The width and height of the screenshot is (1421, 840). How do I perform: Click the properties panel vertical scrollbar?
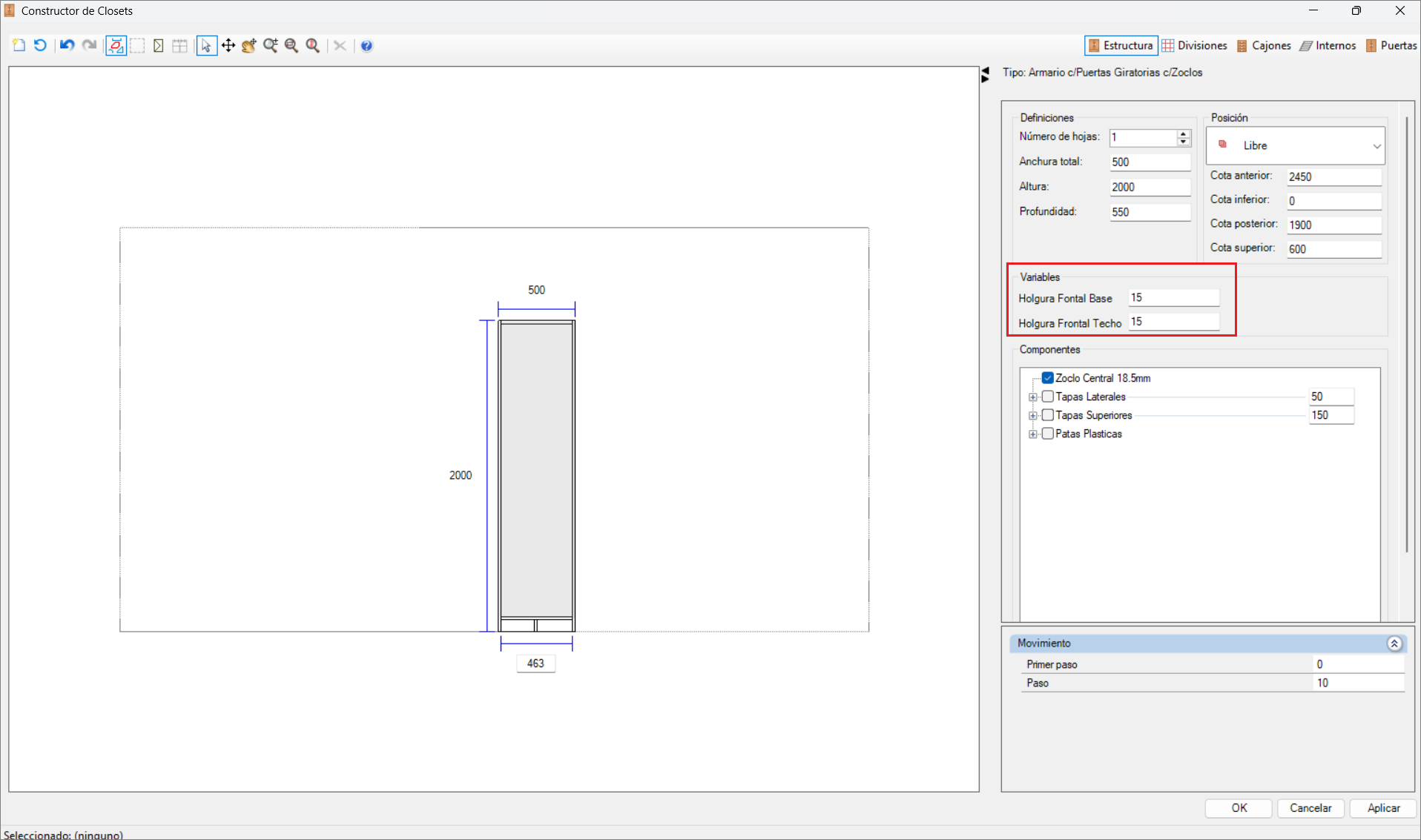tap(1406, 334)
